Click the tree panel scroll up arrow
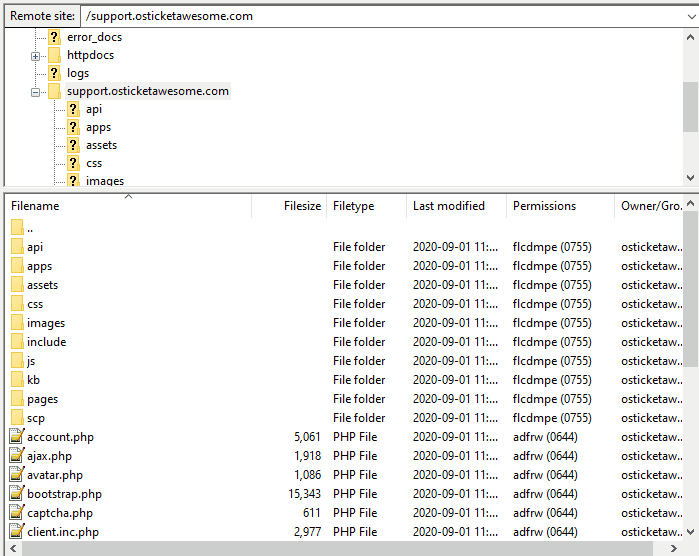 (690, 37)
